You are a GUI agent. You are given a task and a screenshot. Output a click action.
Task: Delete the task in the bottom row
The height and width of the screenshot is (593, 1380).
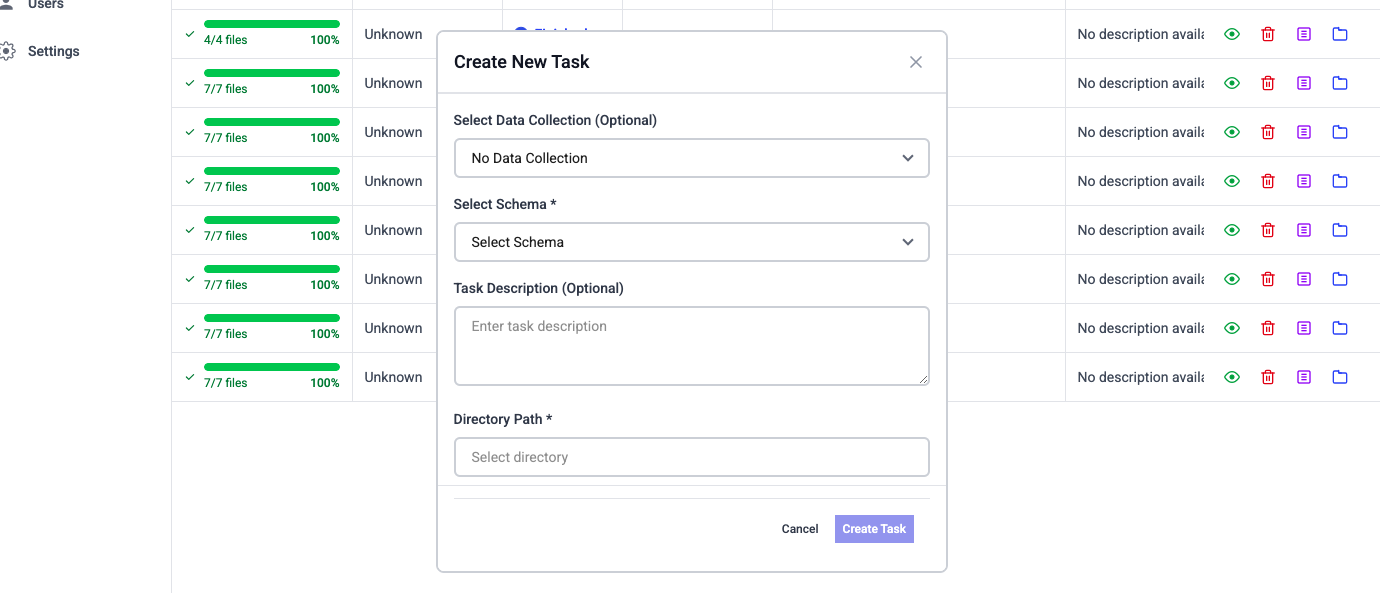(1268, 377)
